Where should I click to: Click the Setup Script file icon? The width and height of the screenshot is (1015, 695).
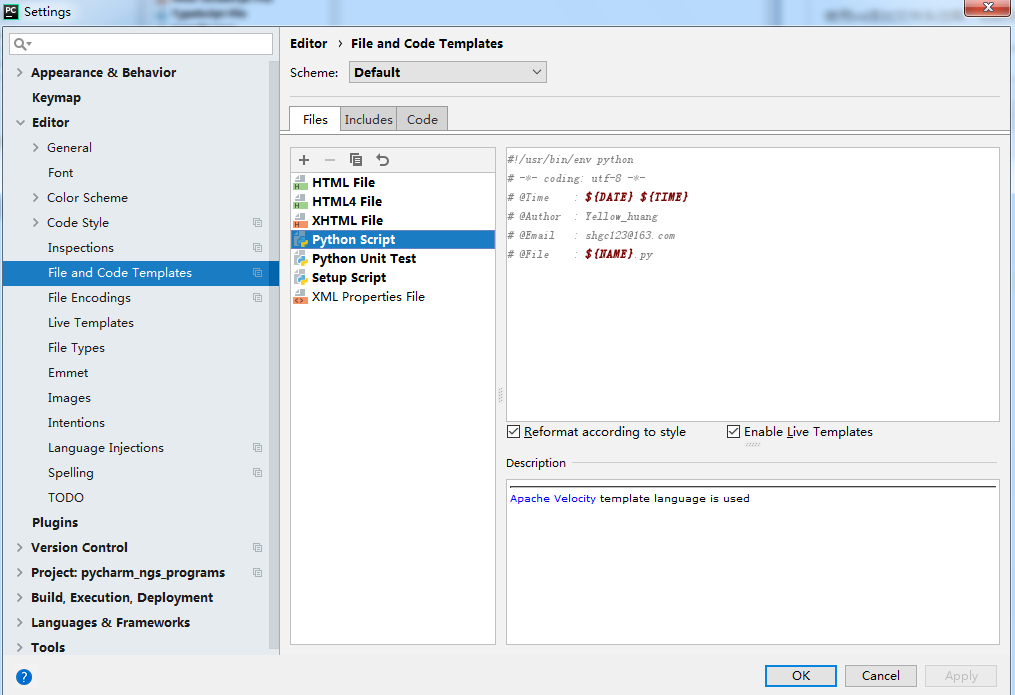[300, 278]
